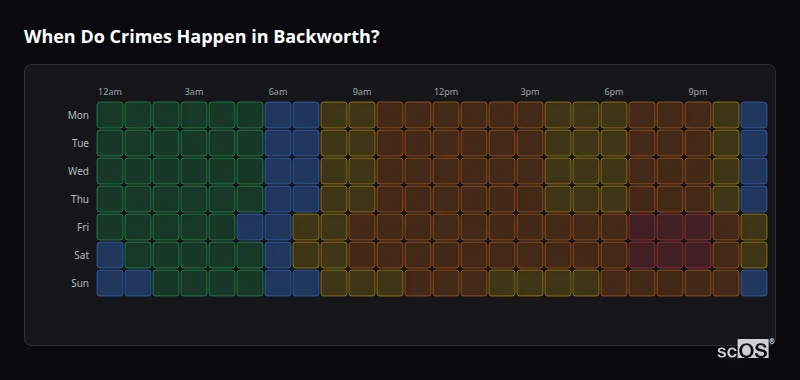
Task: Select the Tuesday 6am blue cell
Action: pyautogui.click(x=278, y=143)
